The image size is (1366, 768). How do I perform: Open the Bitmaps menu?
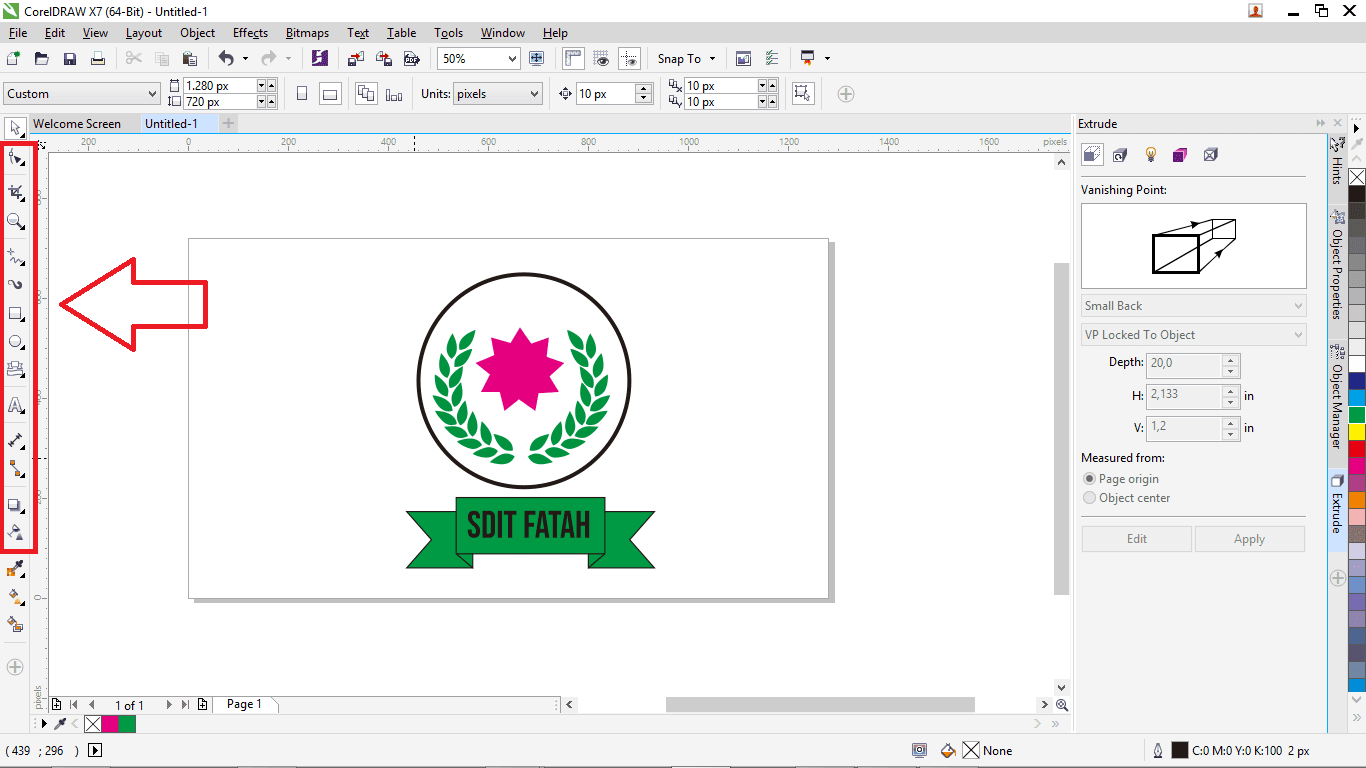[x=306, y=32]
